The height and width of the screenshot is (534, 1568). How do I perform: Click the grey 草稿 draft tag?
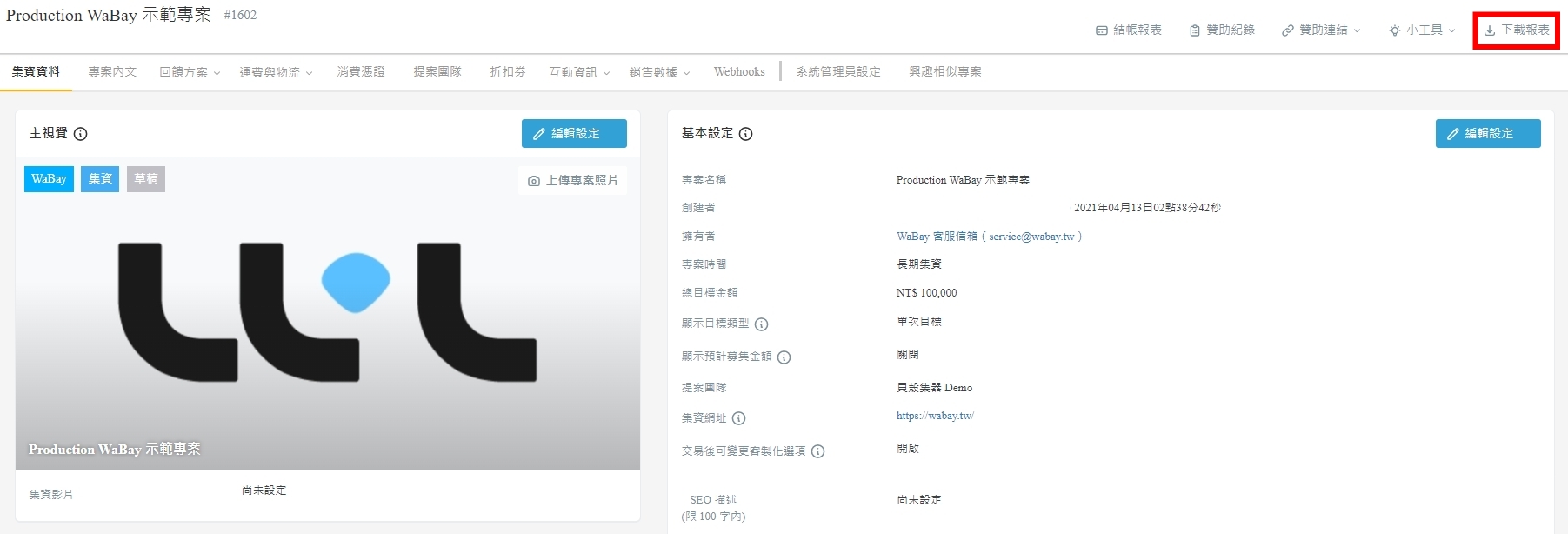[146, 179]
